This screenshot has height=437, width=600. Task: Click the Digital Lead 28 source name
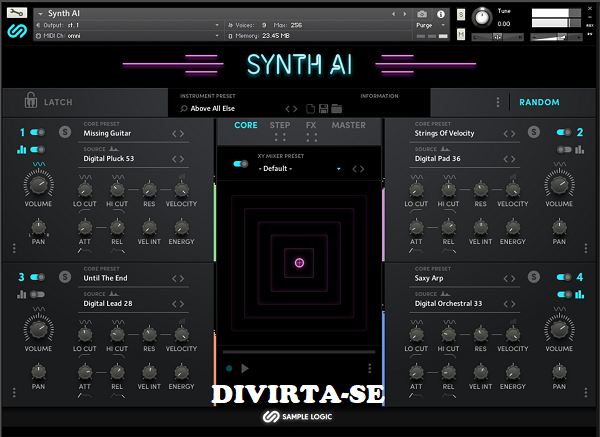(108, 303)
